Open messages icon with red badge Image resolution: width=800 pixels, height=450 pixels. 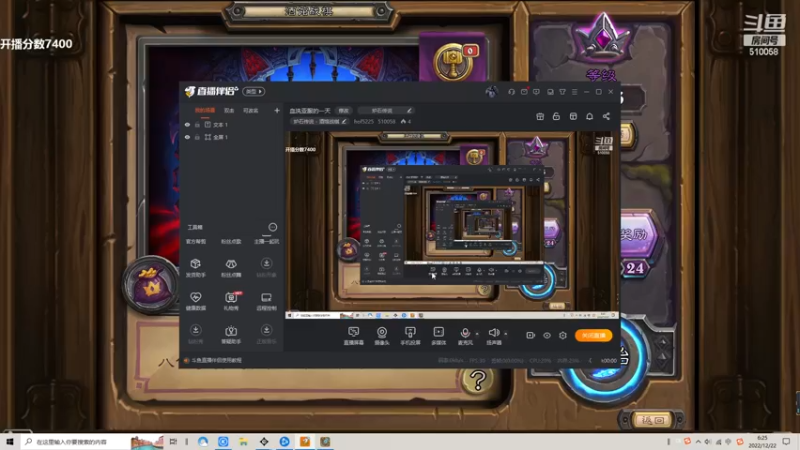click(x=524, y=92)
